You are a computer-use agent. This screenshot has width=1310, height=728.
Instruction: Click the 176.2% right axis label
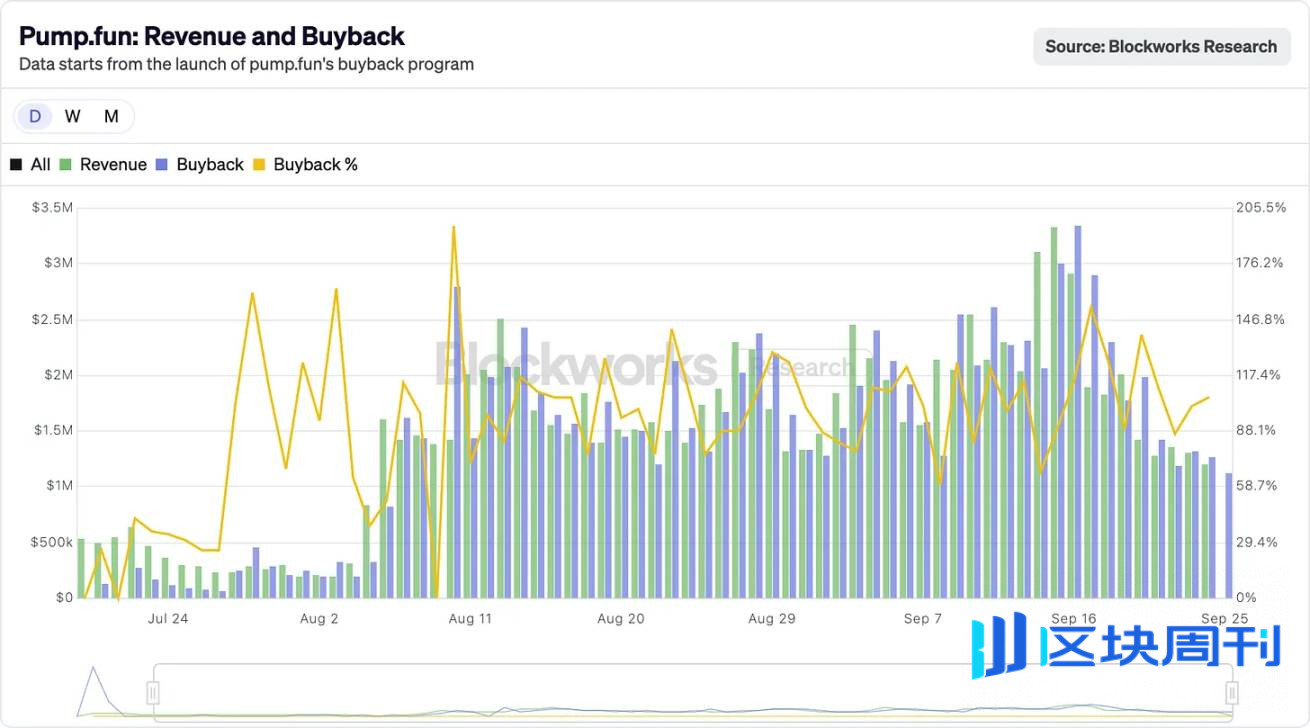[x=1260, y=263]
